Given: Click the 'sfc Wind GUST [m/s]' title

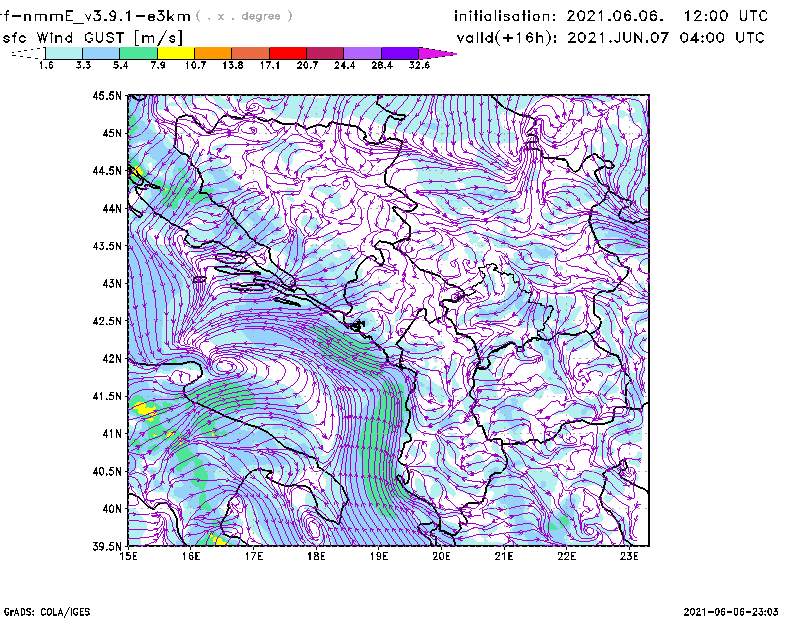Looking at the screenshot, I should (x=93, y=38).
